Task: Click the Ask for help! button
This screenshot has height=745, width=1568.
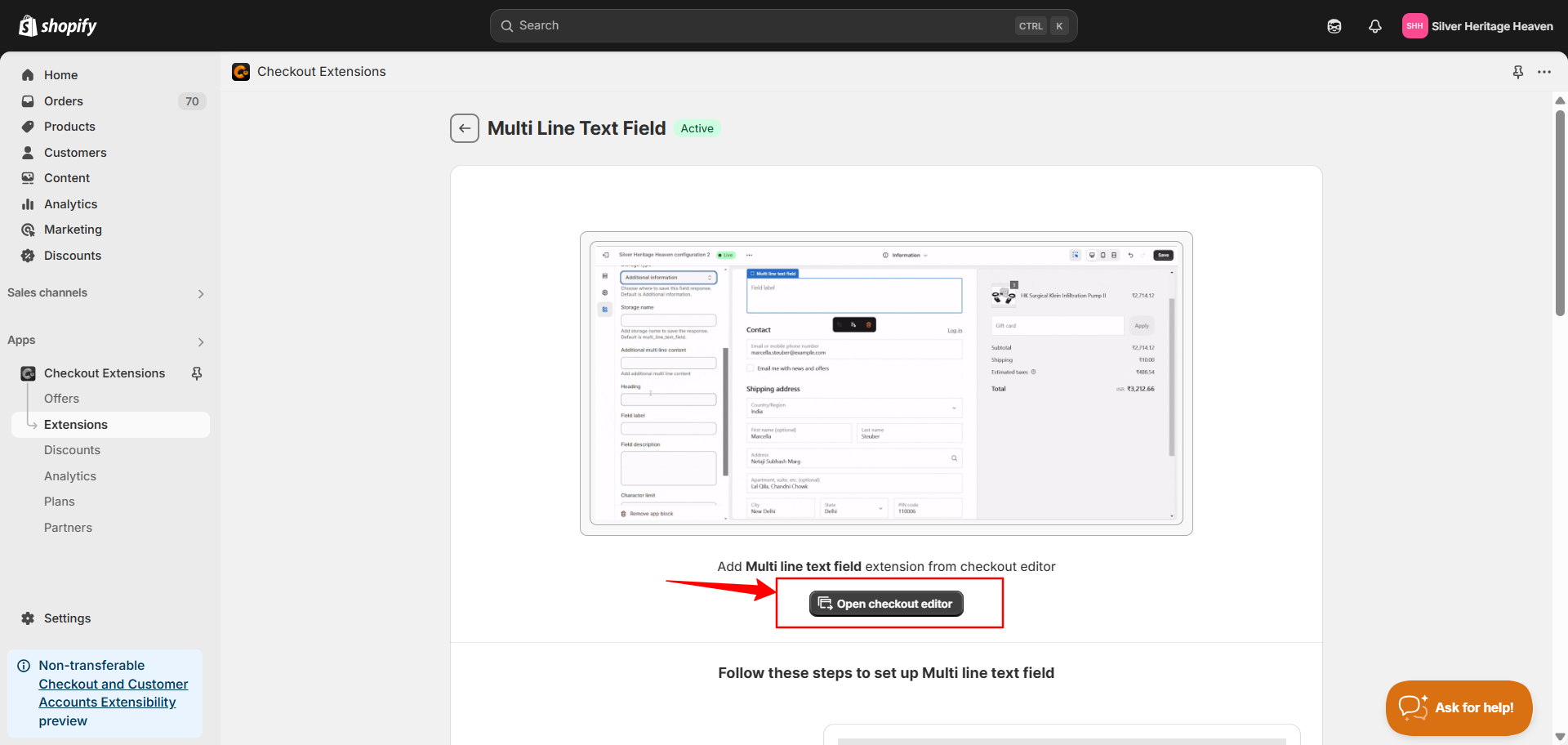Action: coord(1459,707)
